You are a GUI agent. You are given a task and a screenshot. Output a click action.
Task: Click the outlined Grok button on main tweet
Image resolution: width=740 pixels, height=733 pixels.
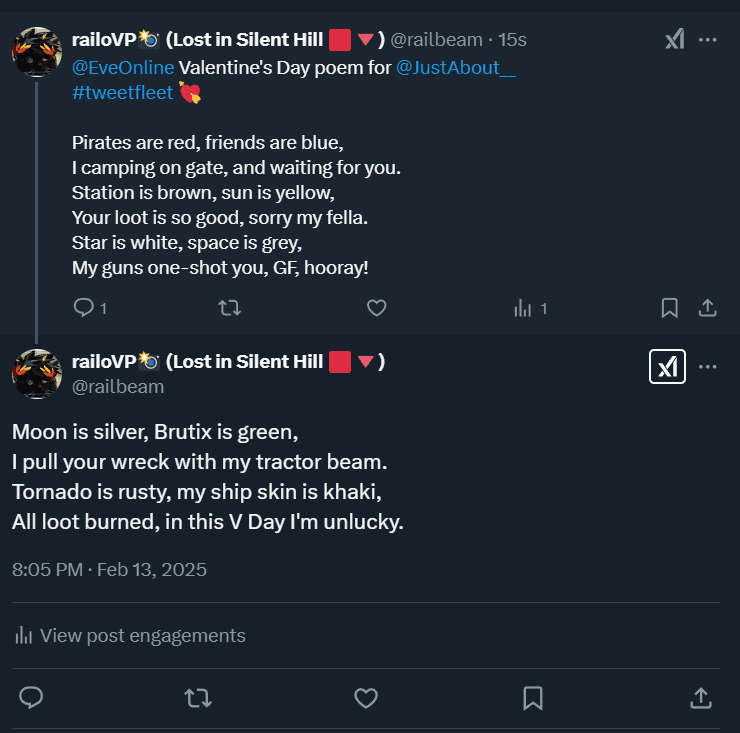[667, 367]
